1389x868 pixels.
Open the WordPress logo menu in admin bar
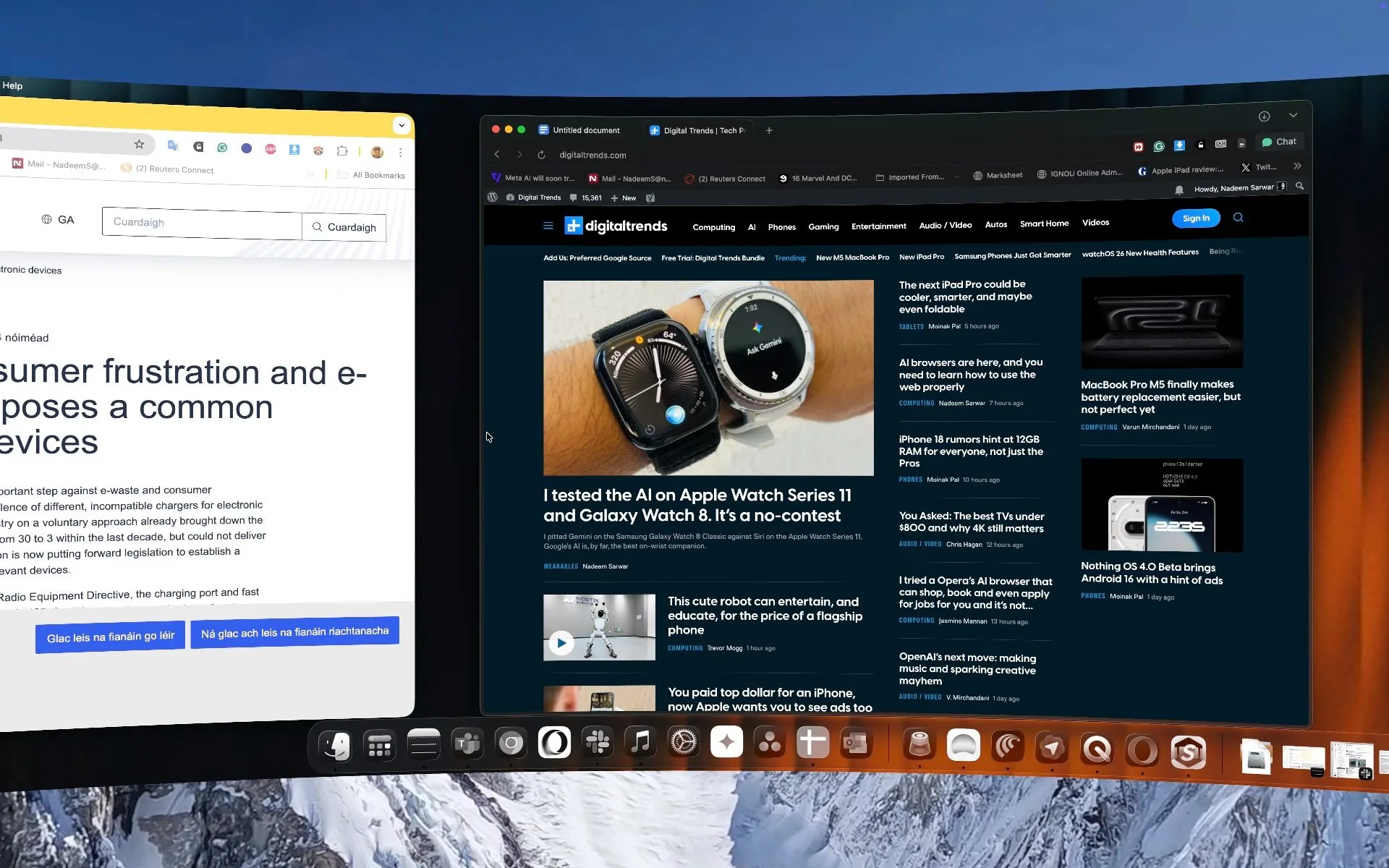click(493, 197)
